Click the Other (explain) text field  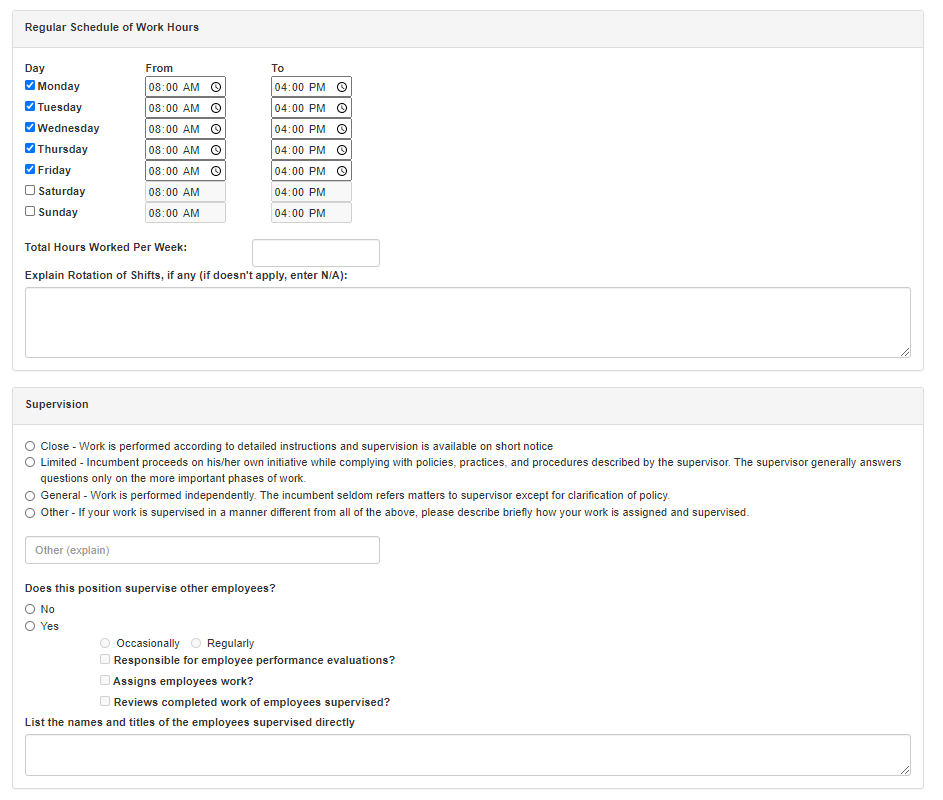pyautogui.click(x=202, y=550)
